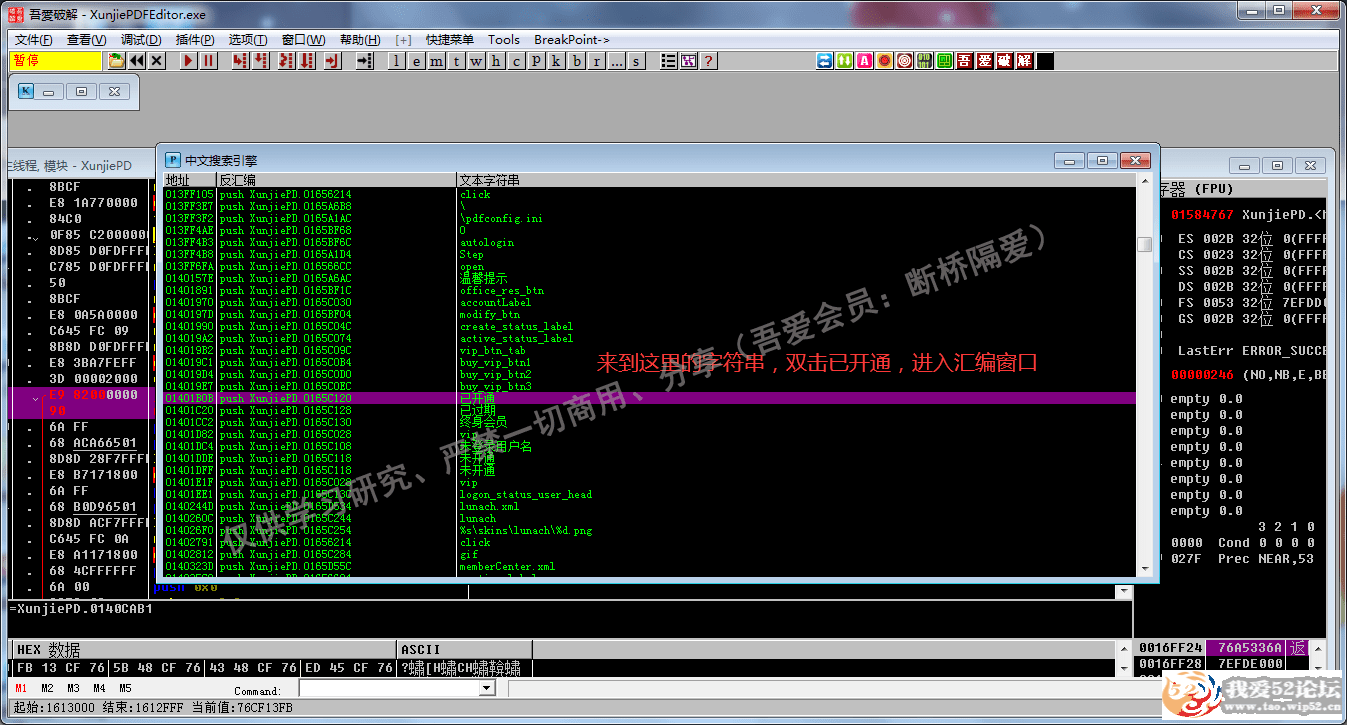This screenshot has height=725, width=1347.
Task: Open the 插件(P) menu
Action: (x=195, y=40)
